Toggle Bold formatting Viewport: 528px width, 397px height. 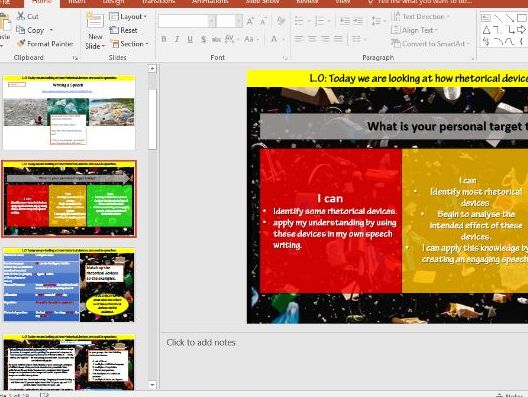point(164,39)
